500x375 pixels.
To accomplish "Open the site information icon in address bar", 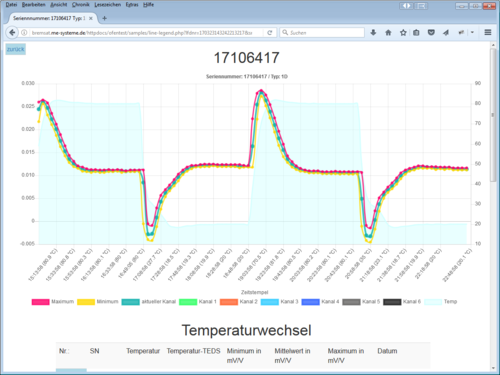I will [24, 33].
